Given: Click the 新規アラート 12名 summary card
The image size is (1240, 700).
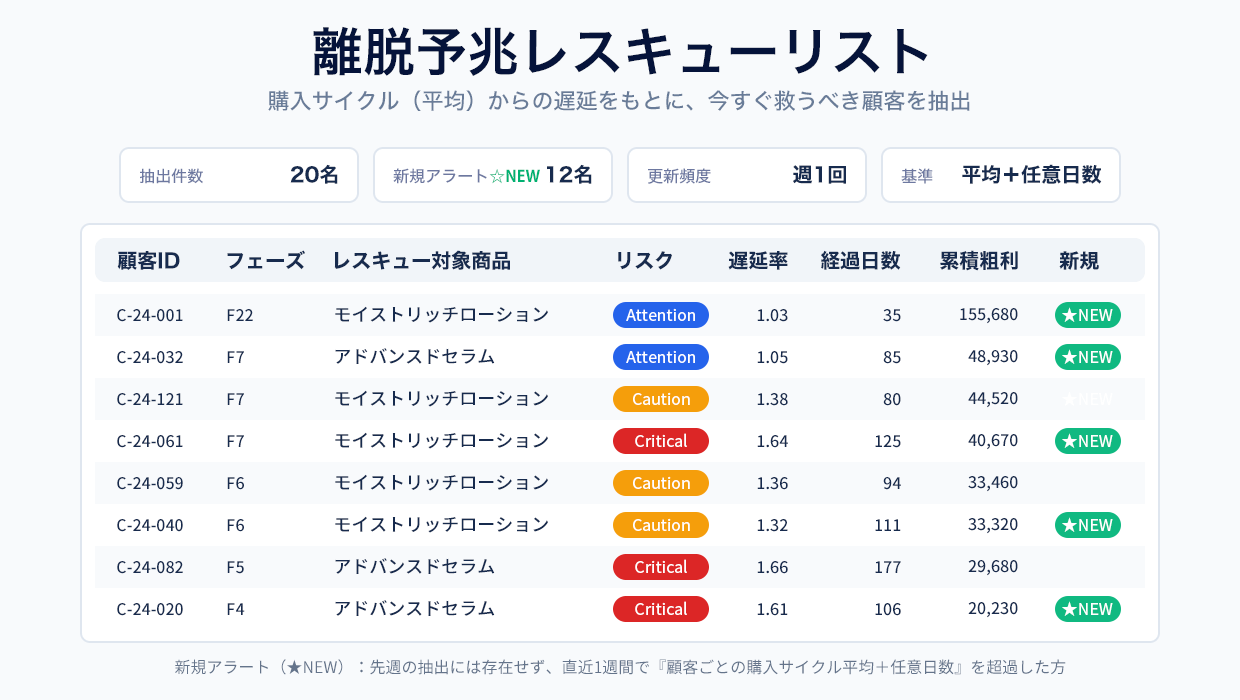Looking at the screenshot, I should coord(493,175).
